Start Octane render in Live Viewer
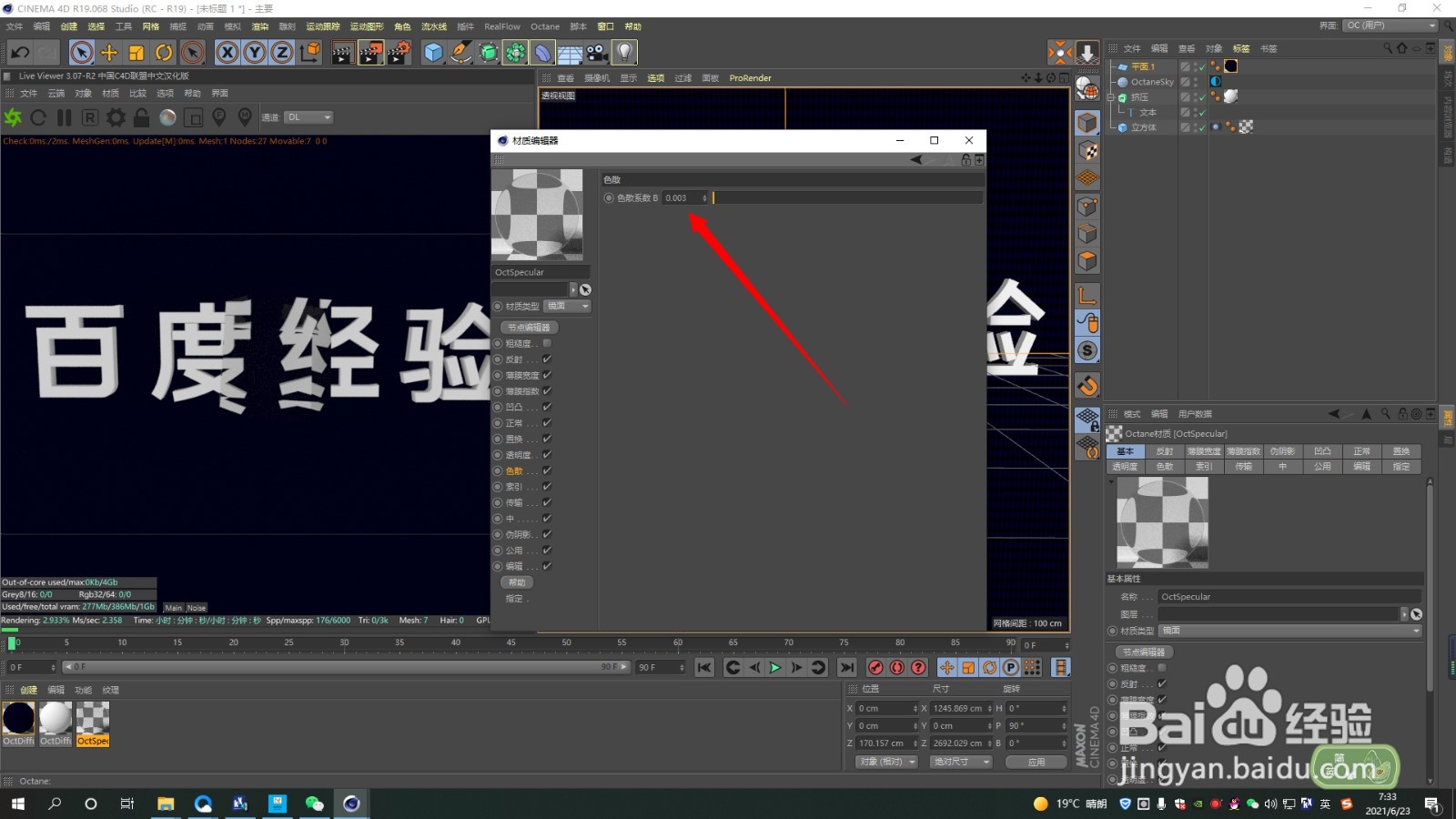Viewport: 1456px width, 819px height. 13,117
